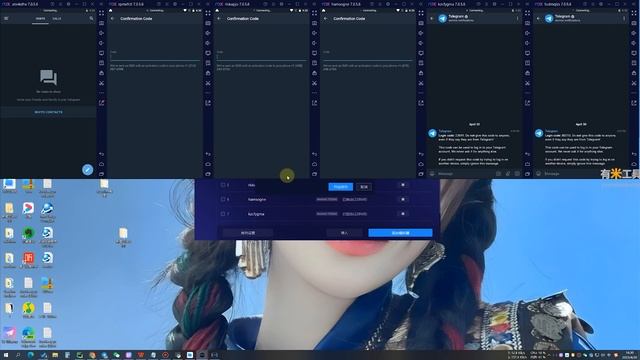Image resolution: width=640 pixels, height=360 pixels.
Task: Click middle dark button at dialog bottom
Action: click(x=344, y=233)
